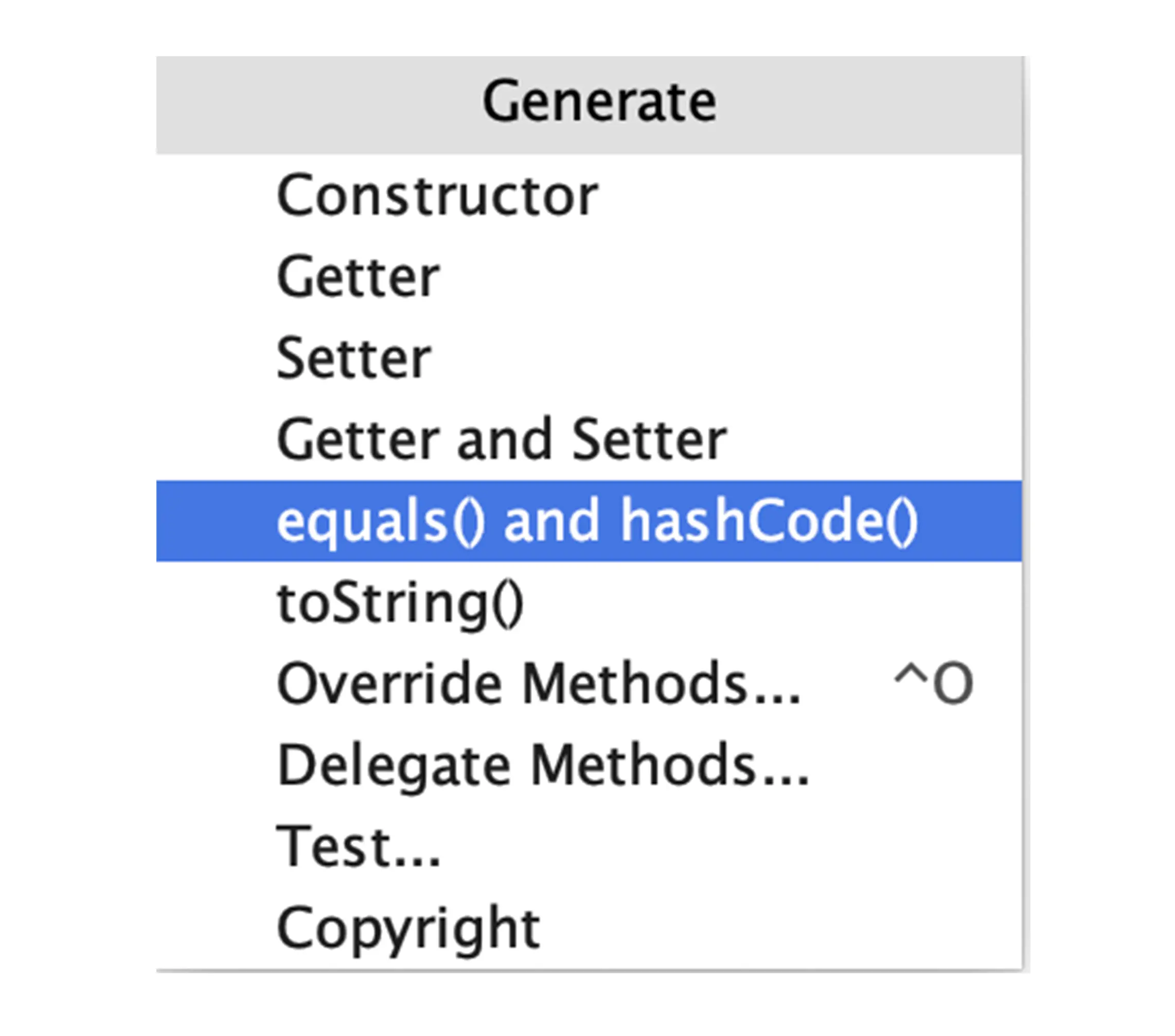This screenshot has width=1175, height=1036.
Task: Select Constructor from the Generate menu
Action: tap(589, 195)
